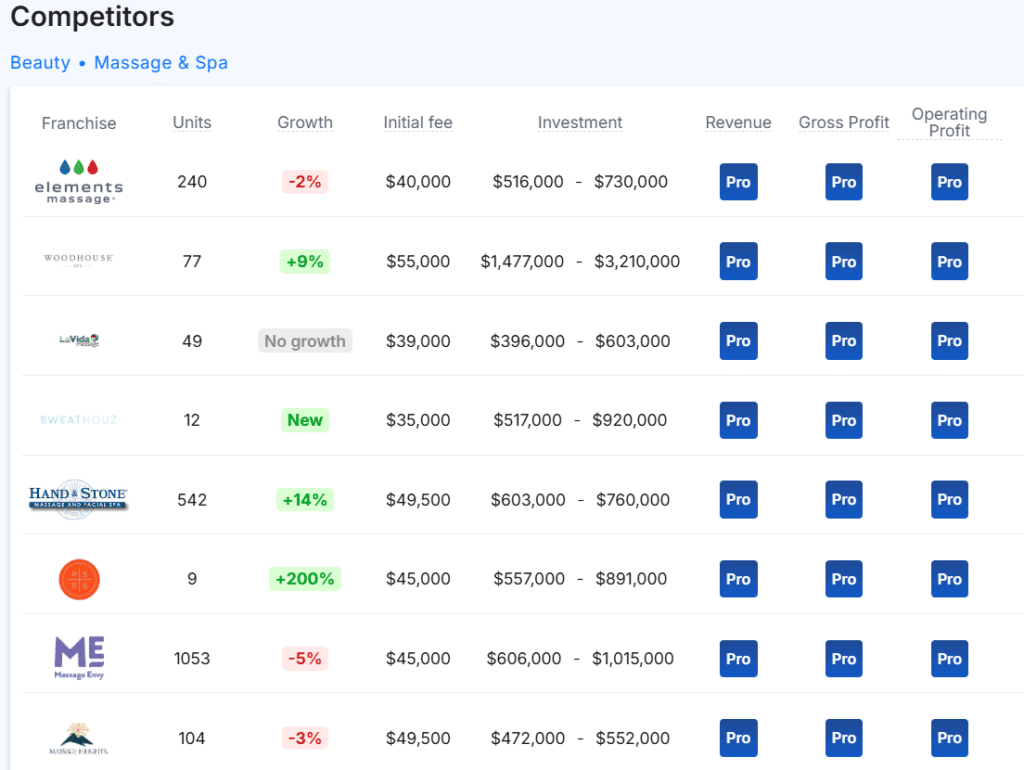1024x770 pixels.
Task: Select Pro button for Sweathouz gross profit
Action: 844,420
